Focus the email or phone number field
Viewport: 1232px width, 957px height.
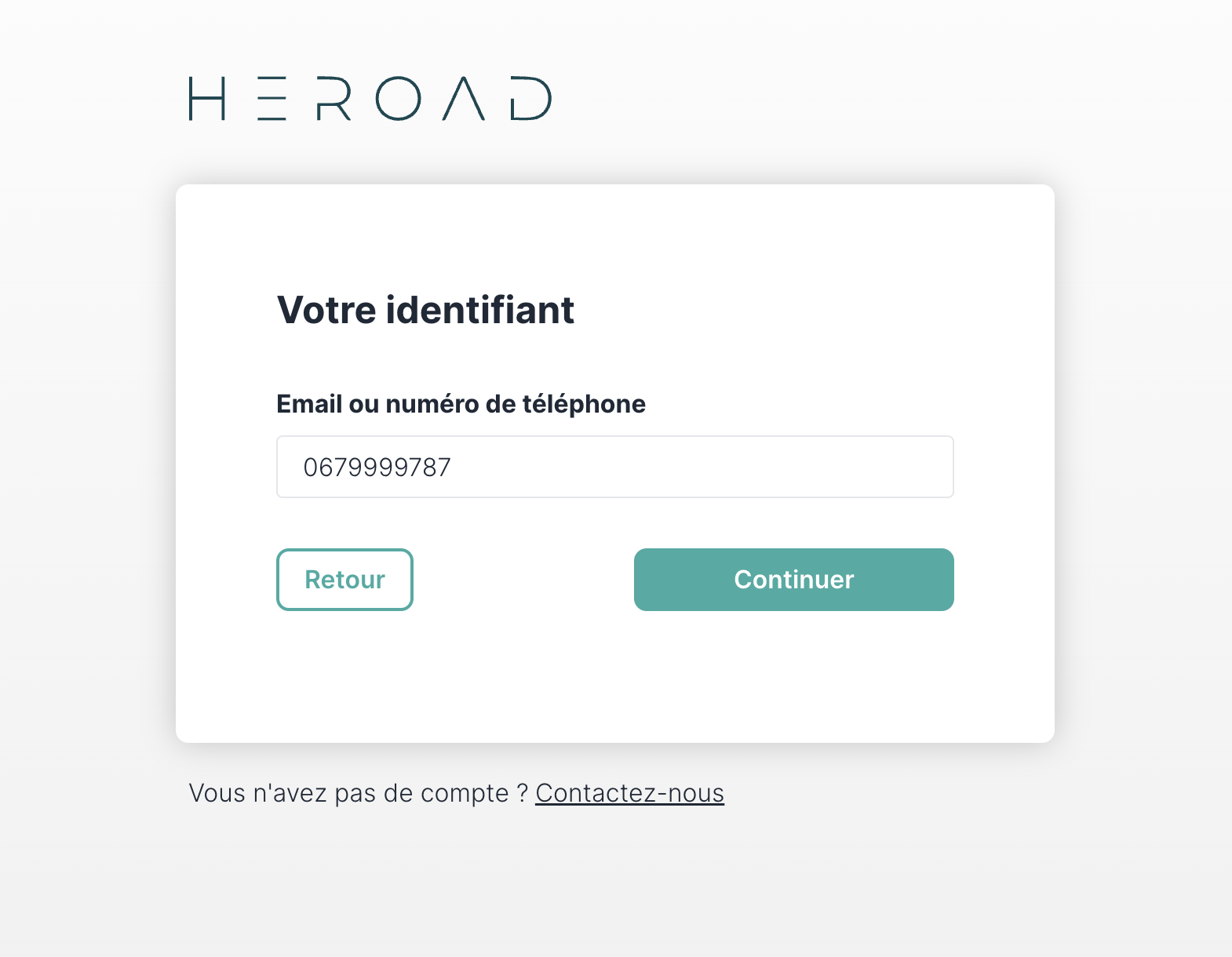(x=615, y=467)
